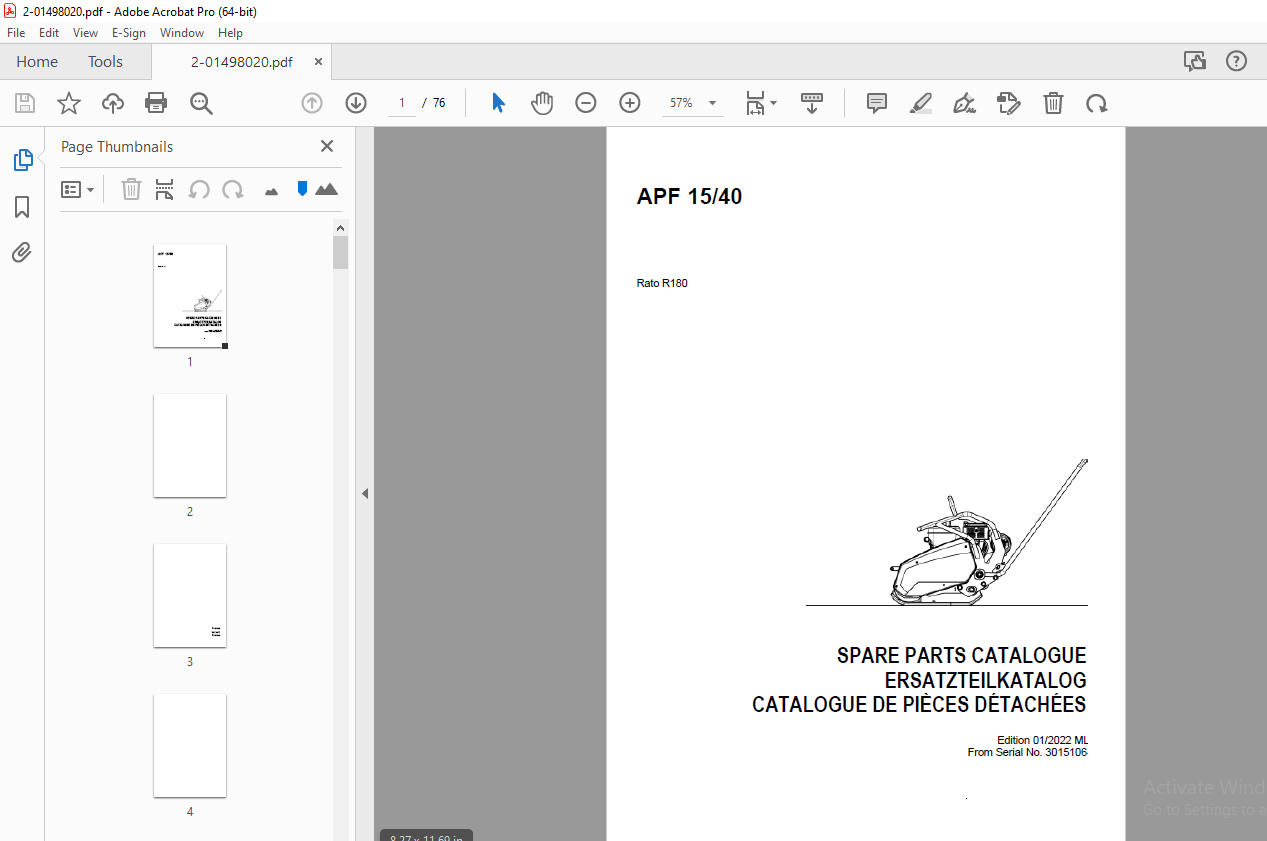Open the Help question mark icon
Screen dimensions: 1267x841
click(x=1237, y=61)
